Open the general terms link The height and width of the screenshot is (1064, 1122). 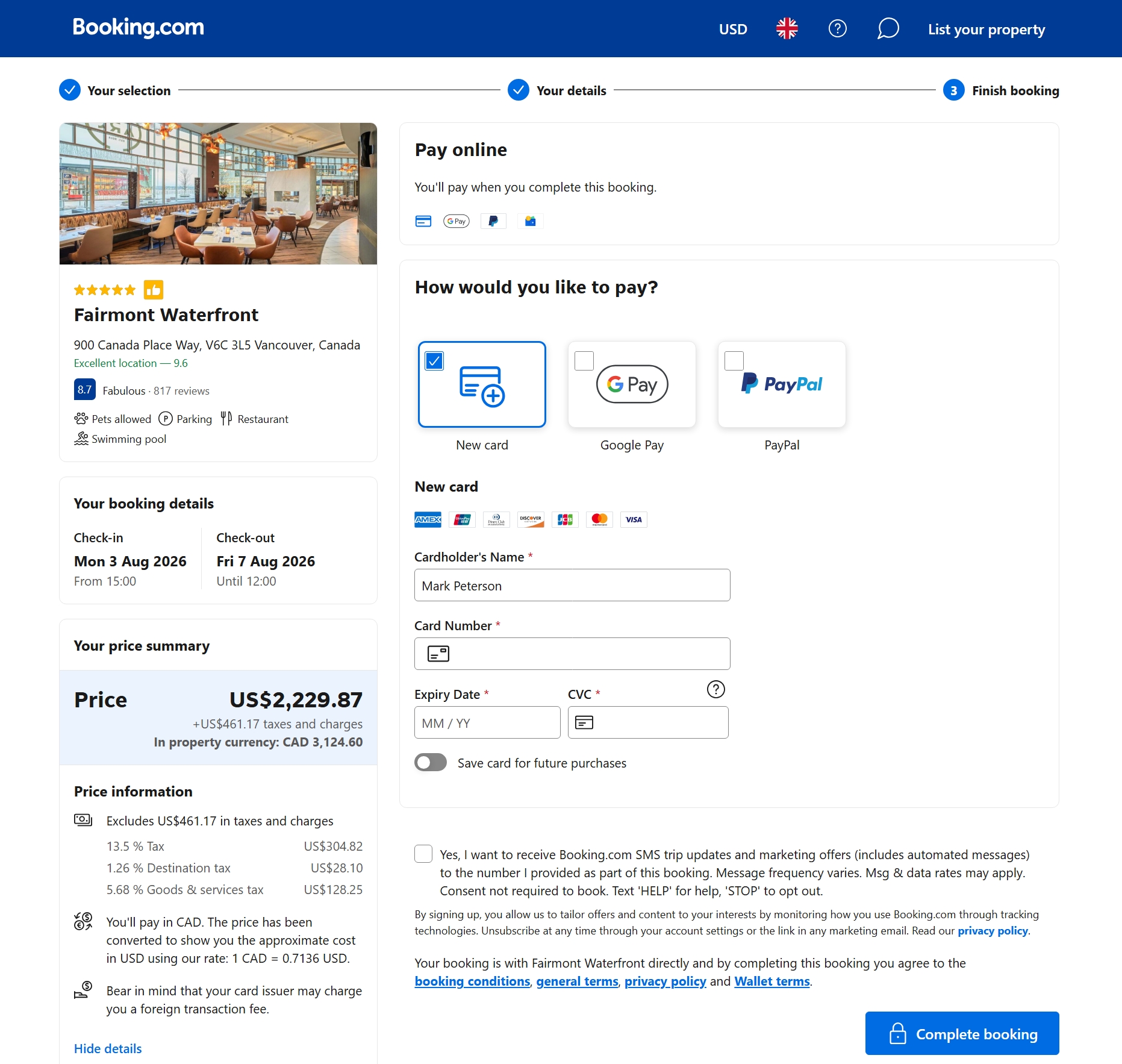coord(577,981)
